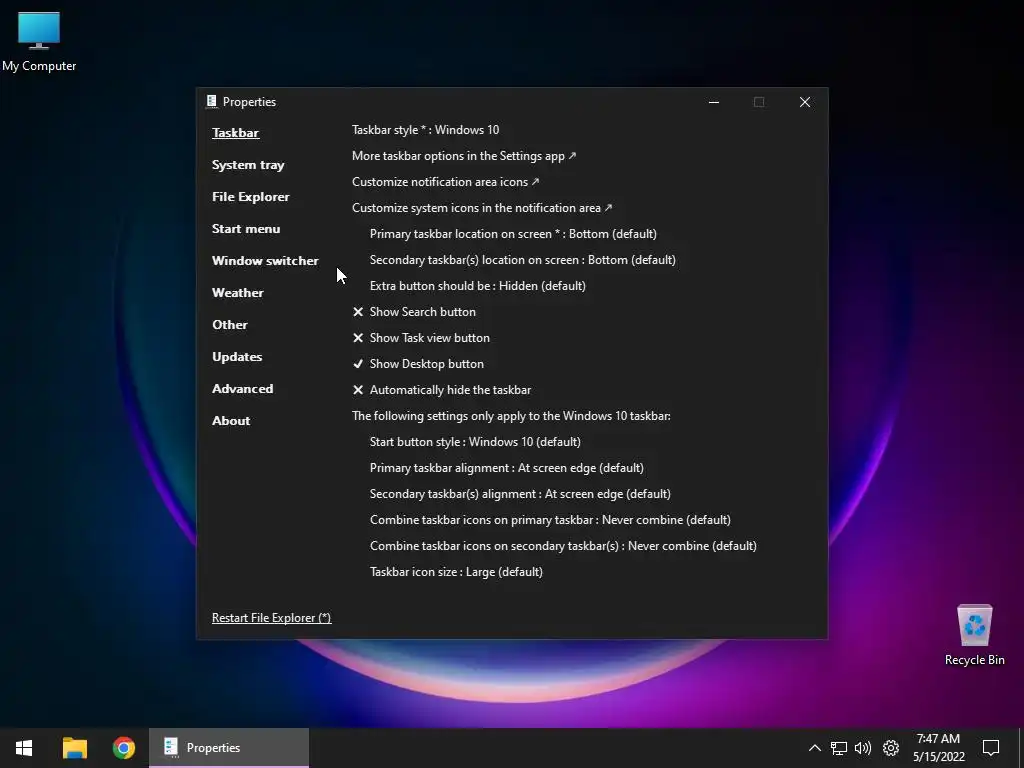Toggle Show Search button option
Screen dimensions: 1024x768
point(414,312)
